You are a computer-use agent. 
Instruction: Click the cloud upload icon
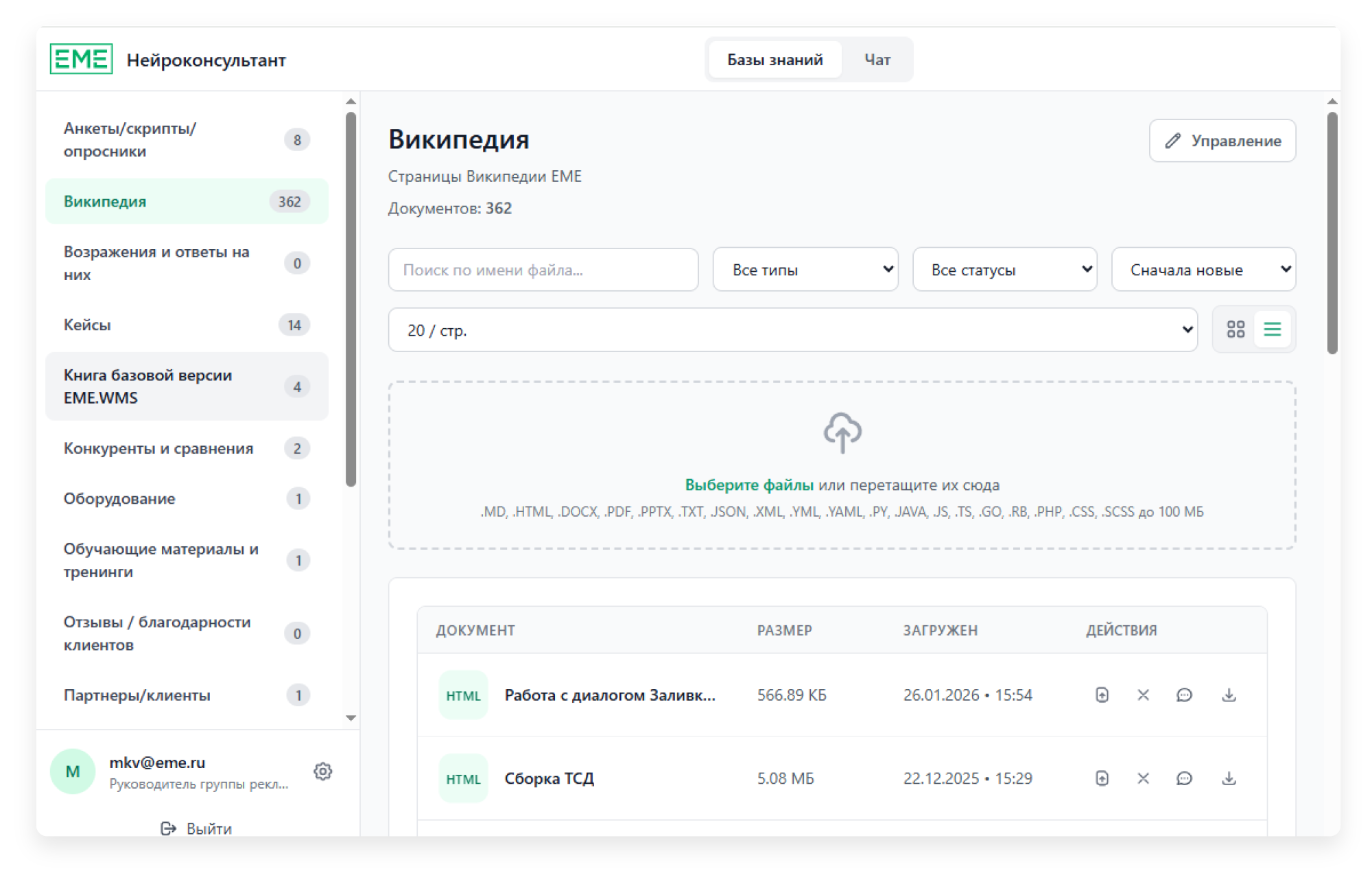click(842, 432)
